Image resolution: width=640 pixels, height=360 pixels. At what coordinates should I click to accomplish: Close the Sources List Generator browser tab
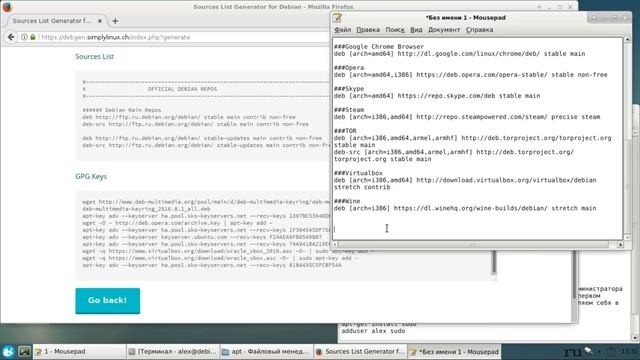pos(100,21)
